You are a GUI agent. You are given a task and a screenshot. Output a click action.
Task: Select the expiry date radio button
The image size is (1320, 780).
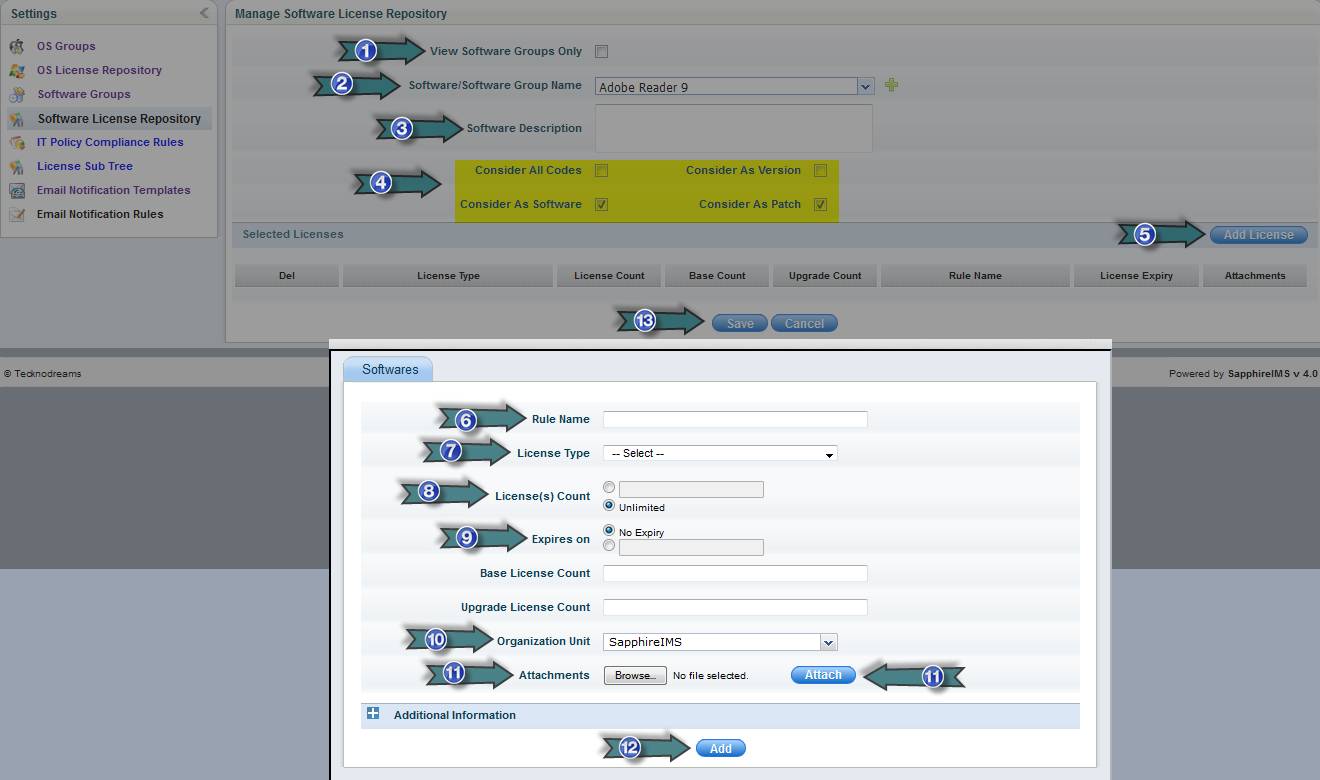[x=609, y=546]
